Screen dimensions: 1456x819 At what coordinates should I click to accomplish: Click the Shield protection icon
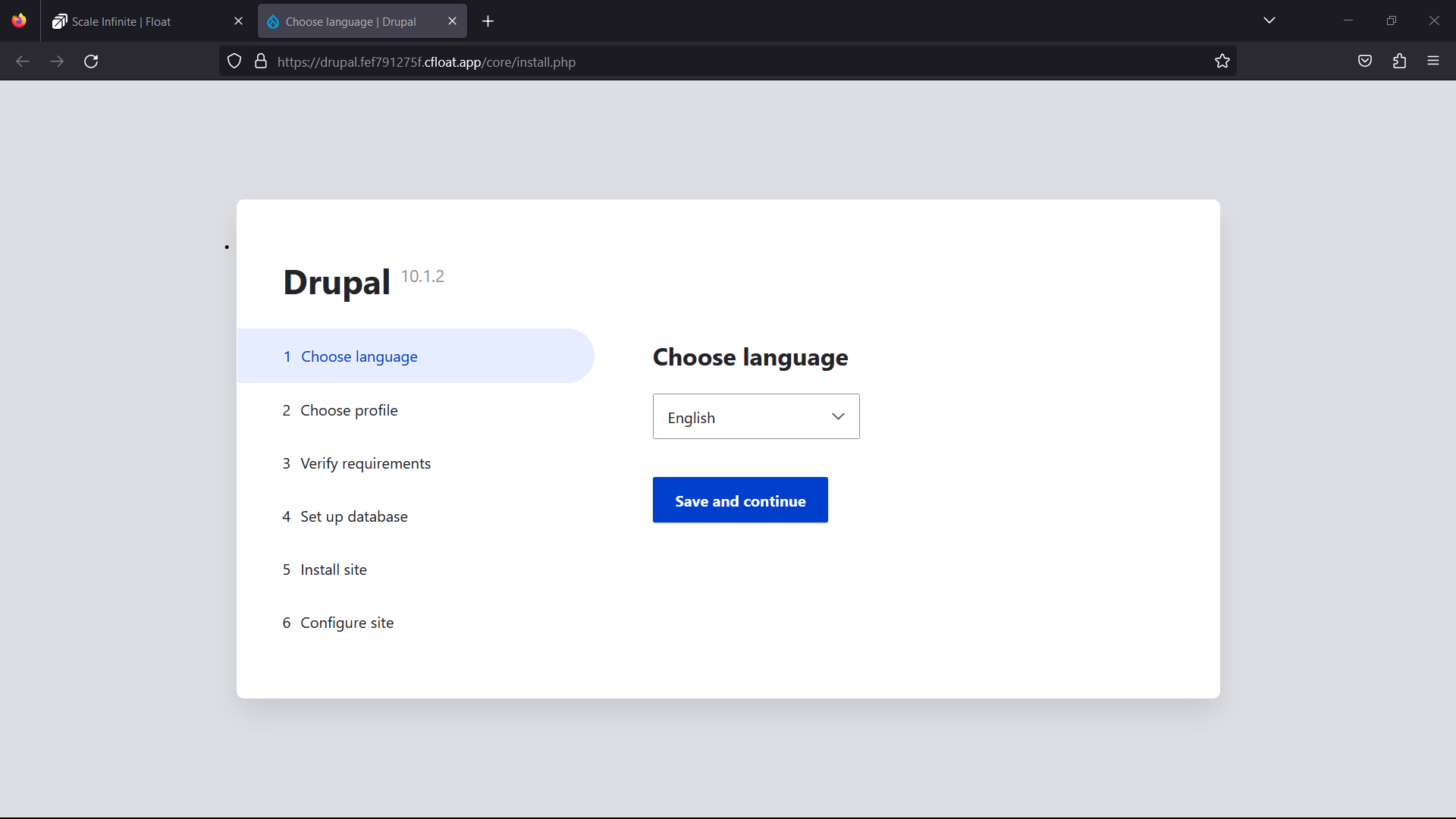[x=235, y=61]
